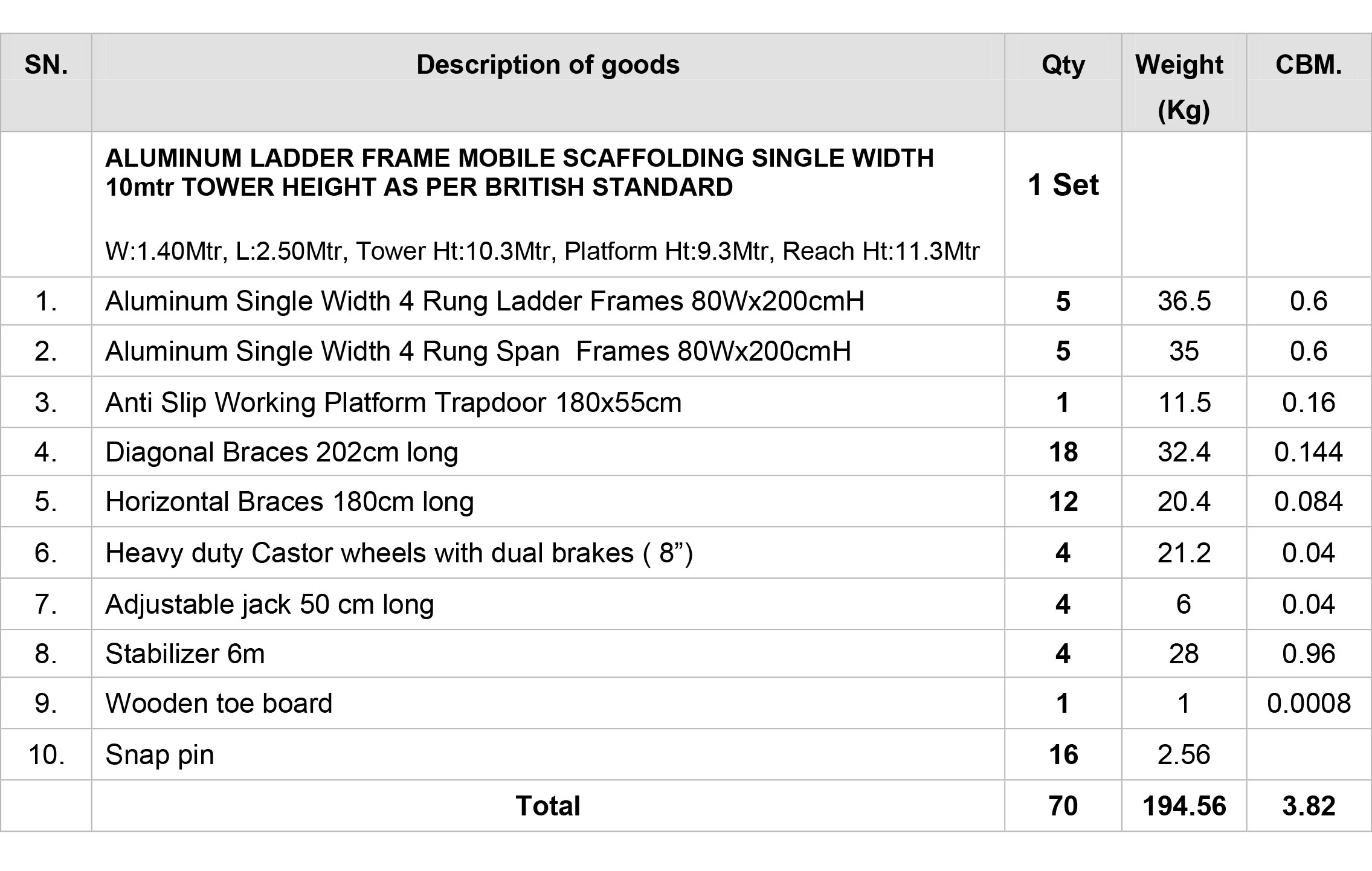Select the Ladder Frames 80Wx200cmH row description
The height and width of the screenshot is (871, 1372).
click(548, 301)
